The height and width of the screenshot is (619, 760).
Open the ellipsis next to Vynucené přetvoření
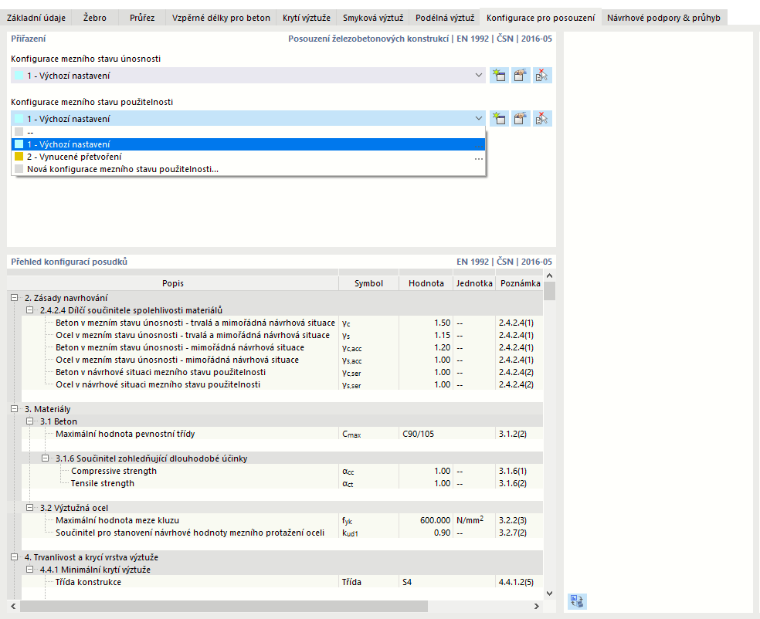pyautogui.click(x=478, y=158)
